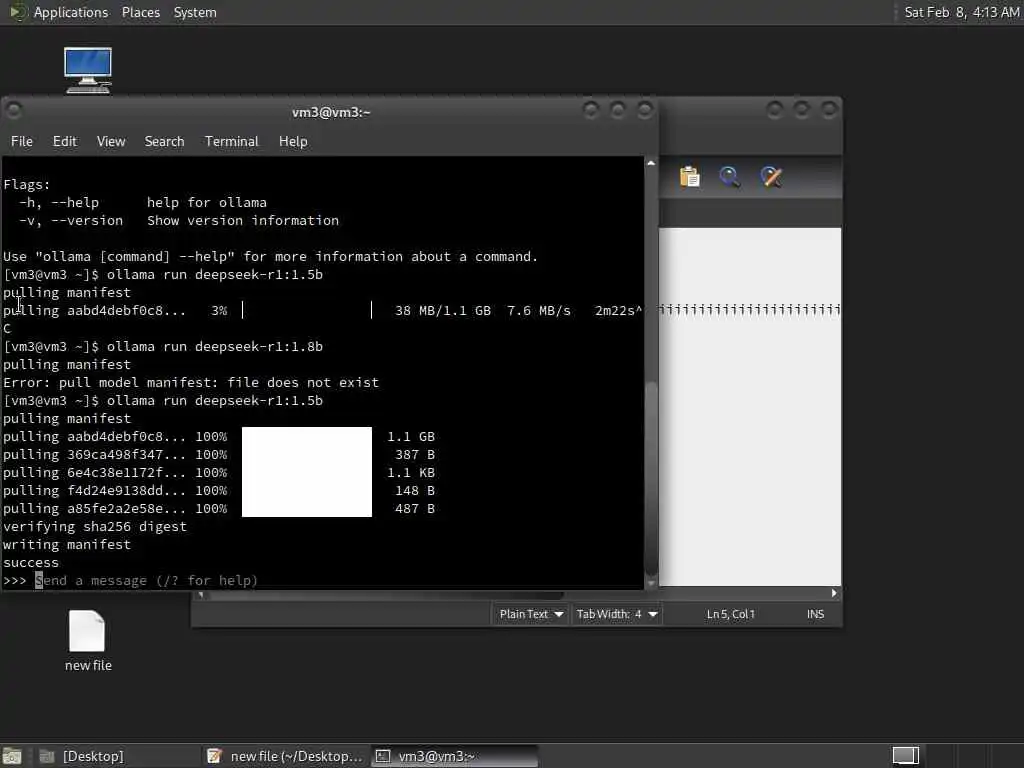Close the terminal window
Screen dimensions: 1024x768
pyautogui.click(x=645, y=110)
